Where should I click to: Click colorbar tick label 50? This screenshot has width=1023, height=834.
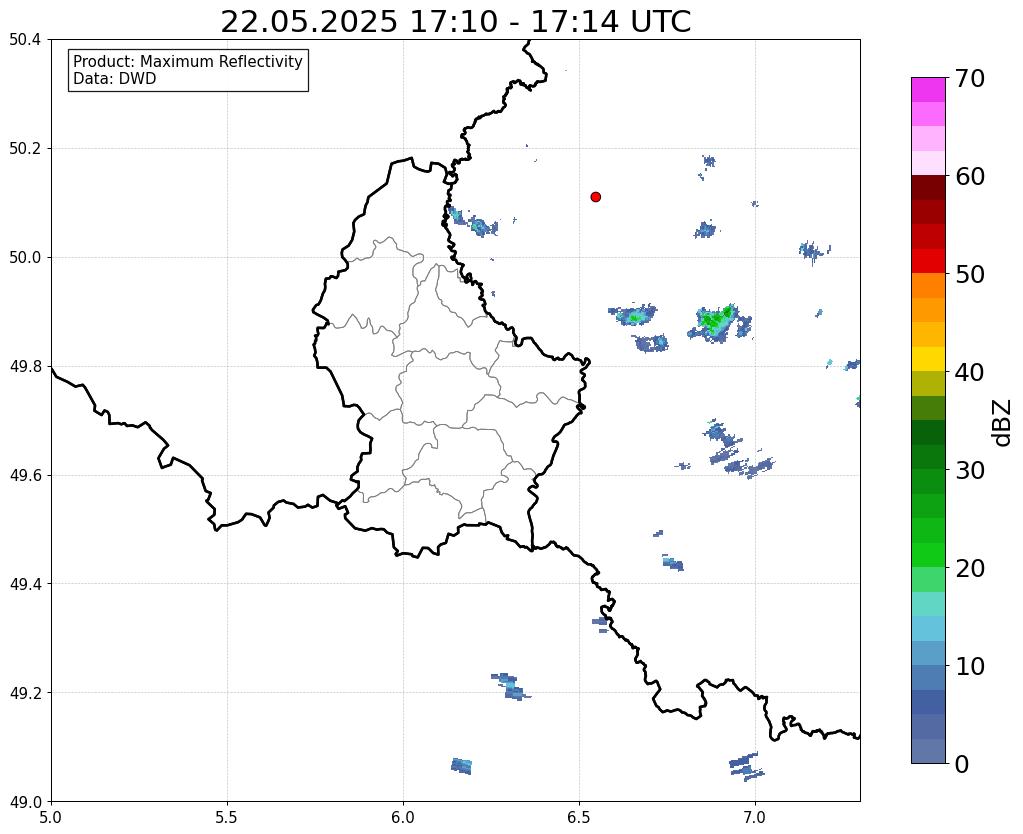coord(970,274)
